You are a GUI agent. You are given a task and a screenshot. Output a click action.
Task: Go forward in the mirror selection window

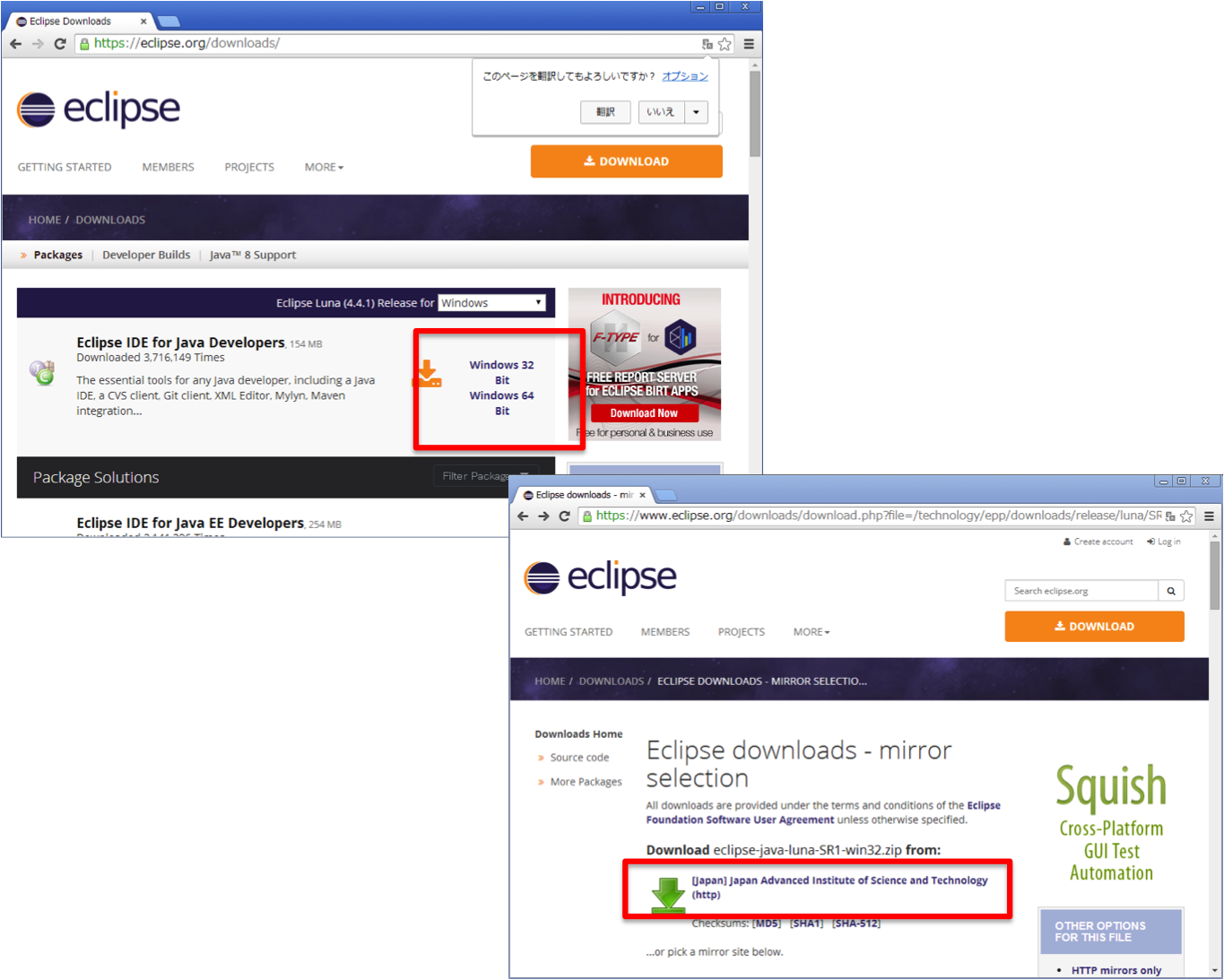[x=543, y=516]
